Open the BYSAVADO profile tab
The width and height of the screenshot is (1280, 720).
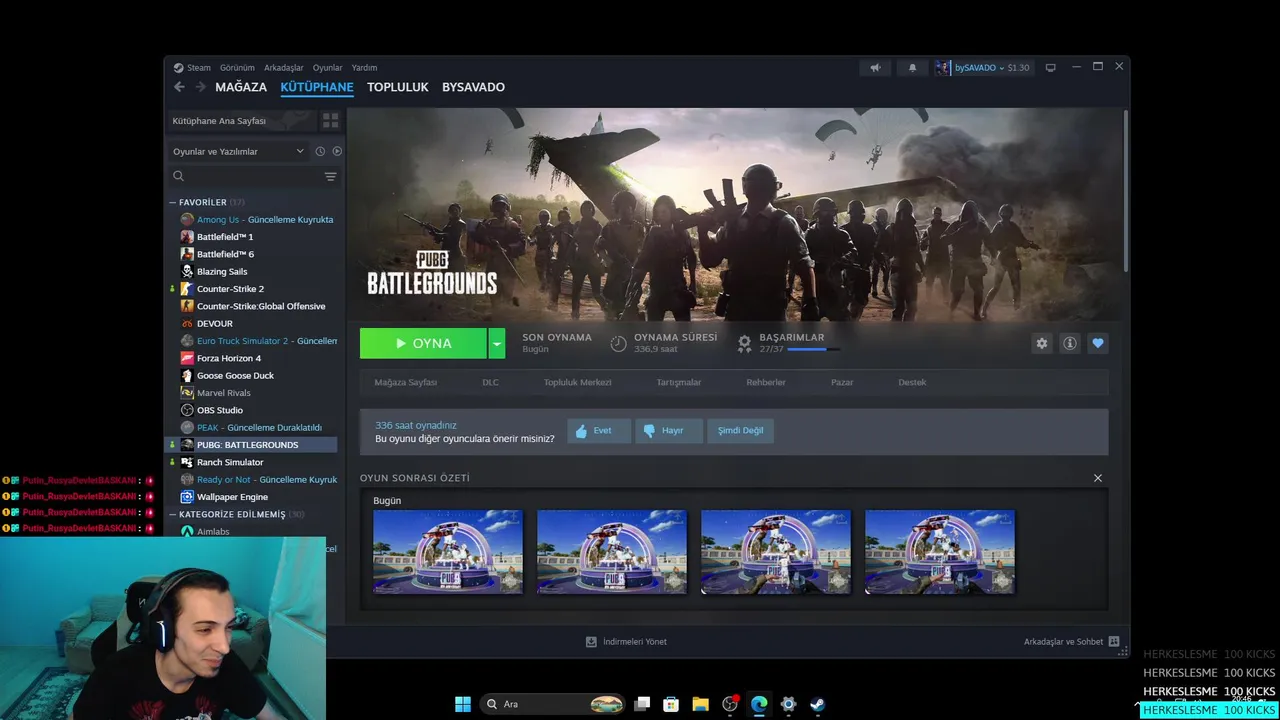pyautogui.click(x=473, y=87)
